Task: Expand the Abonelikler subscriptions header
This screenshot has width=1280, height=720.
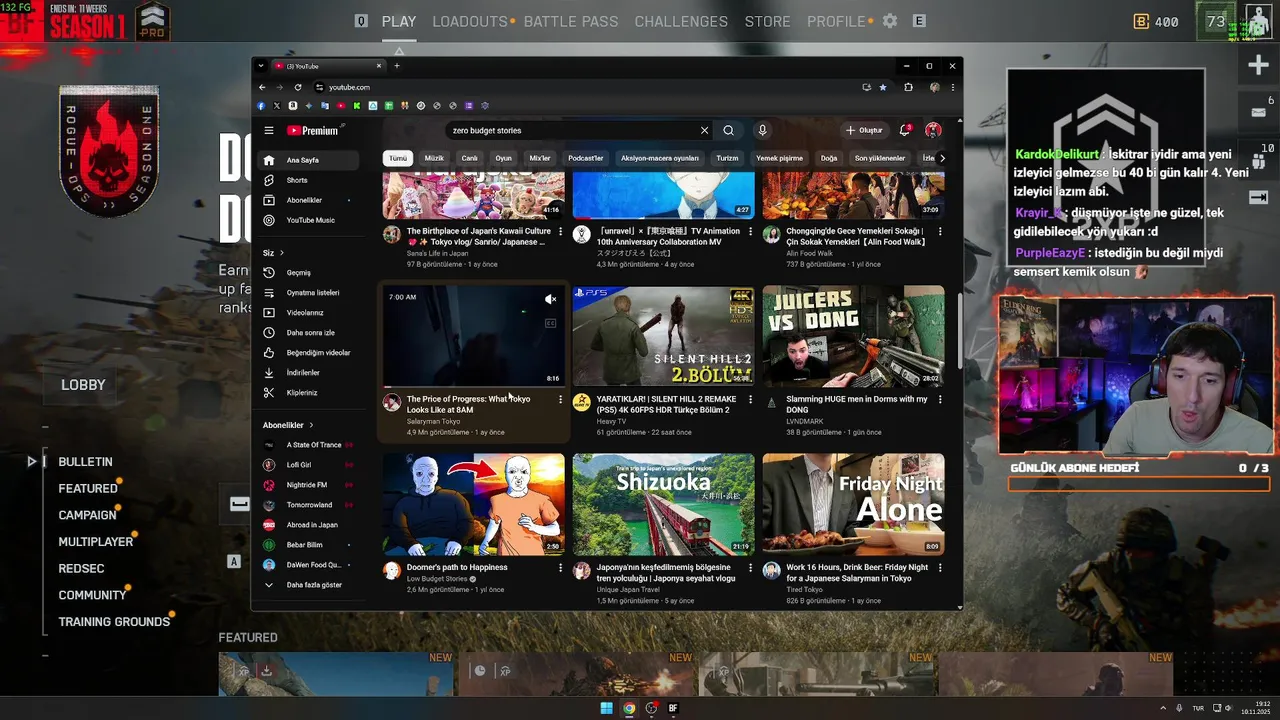Action: [288, 425]
